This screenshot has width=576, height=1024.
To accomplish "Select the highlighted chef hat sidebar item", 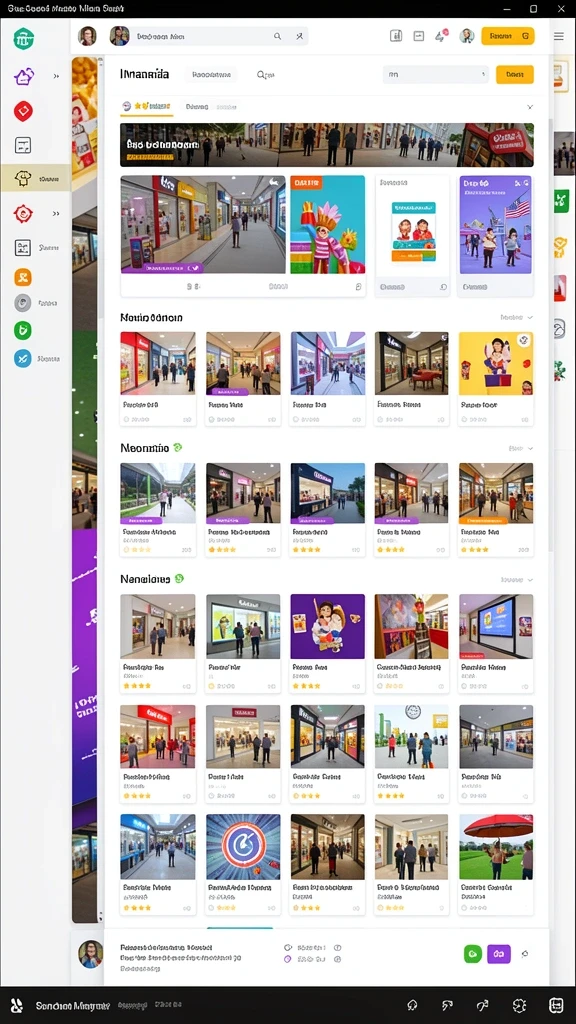I will pos(35,178).
